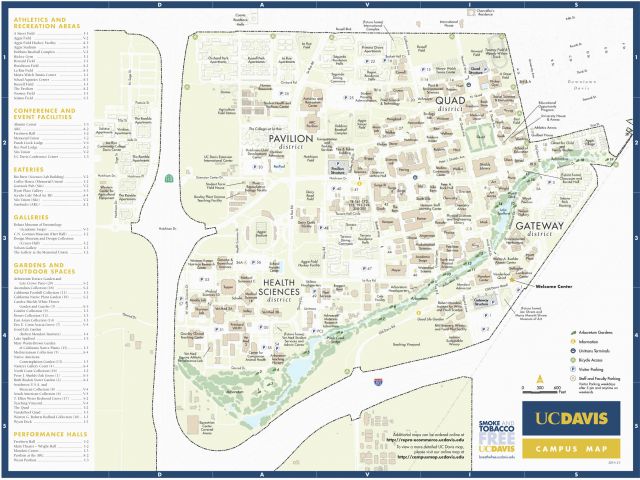Click the Smoke and Tobacco Free logo
Screen dimensions: 640x480
[x=497, y=437]
